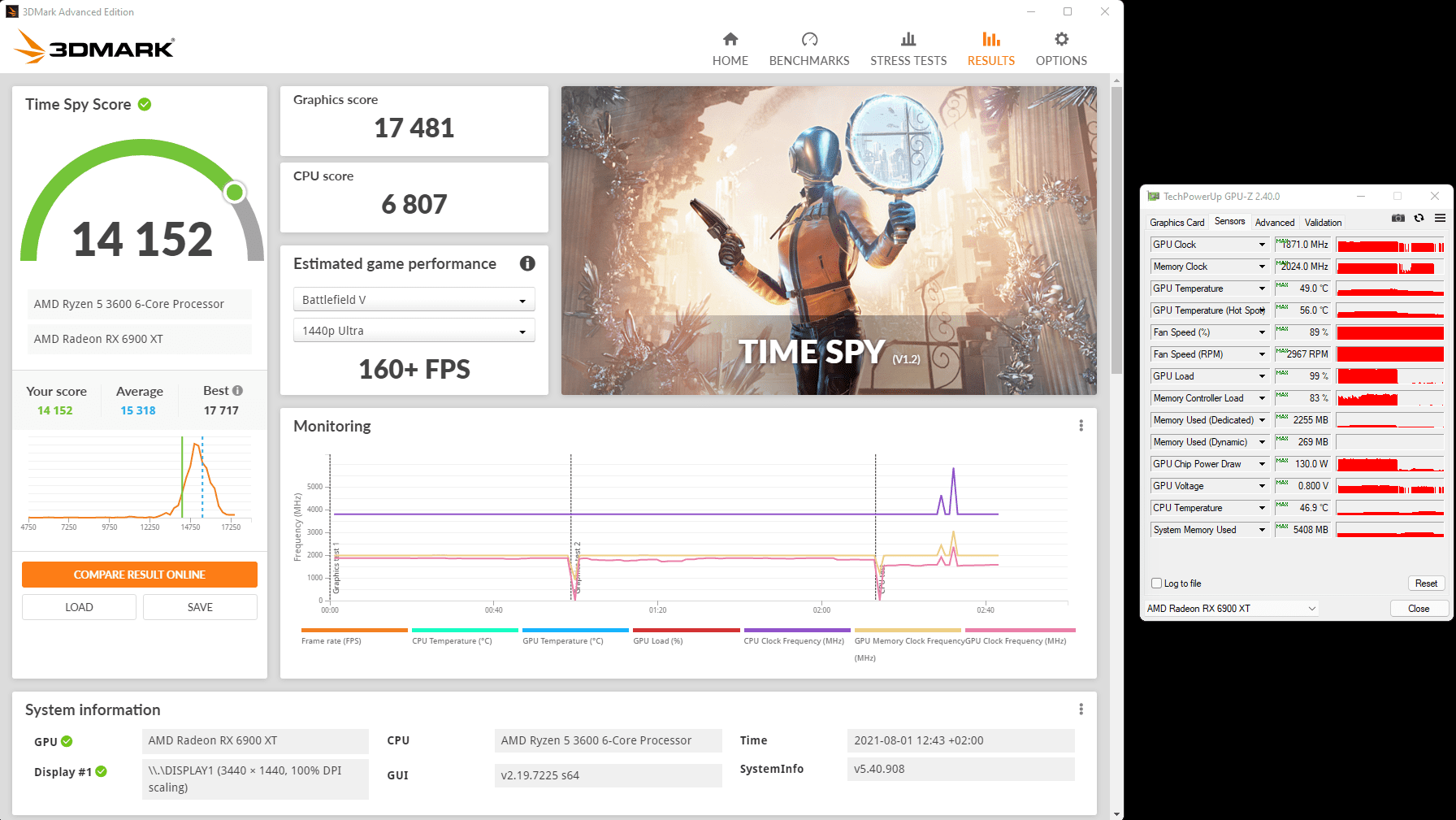Click the 3DMark title bar app icon
Screen dimensions: 1456x820
pyautogui.click(x=12, y=11)
